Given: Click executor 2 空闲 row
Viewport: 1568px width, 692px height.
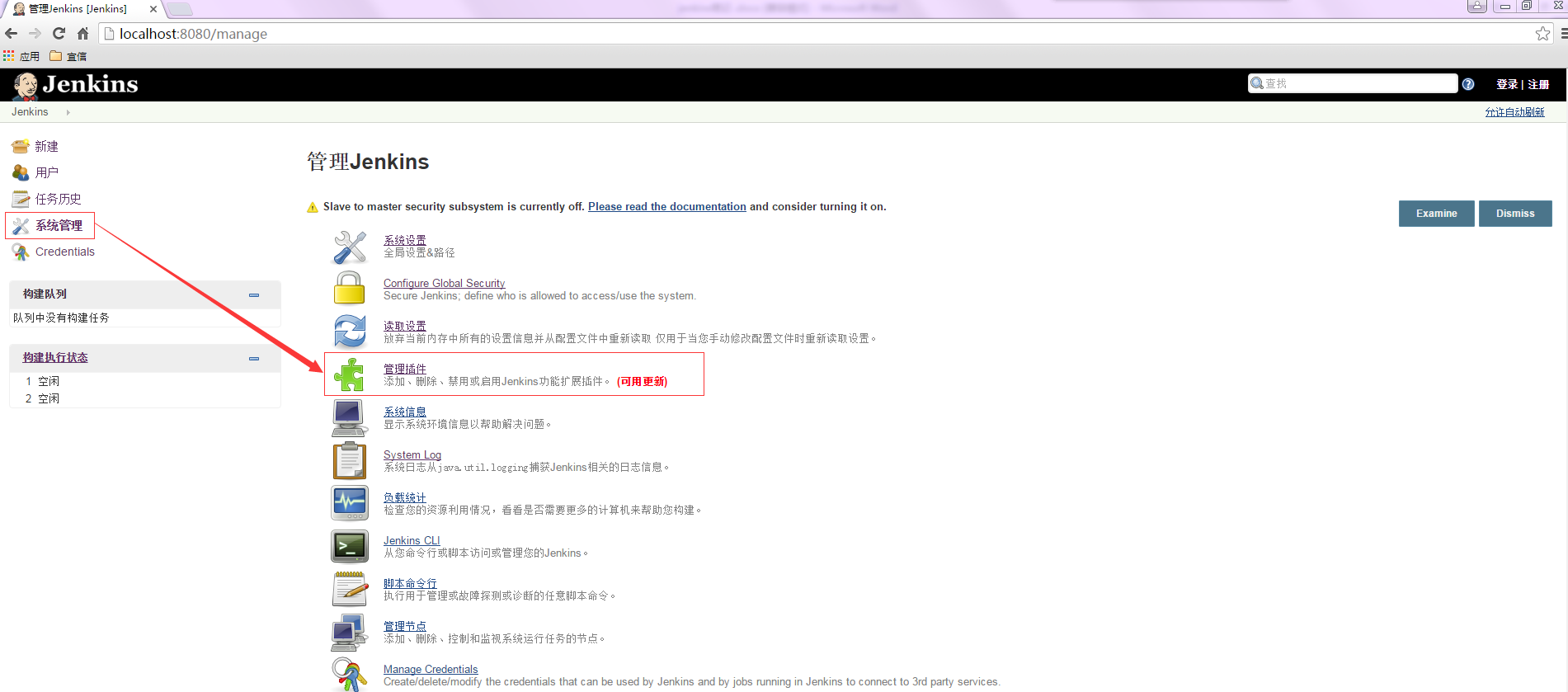Looking at the screenshot, I should (145, 398).
